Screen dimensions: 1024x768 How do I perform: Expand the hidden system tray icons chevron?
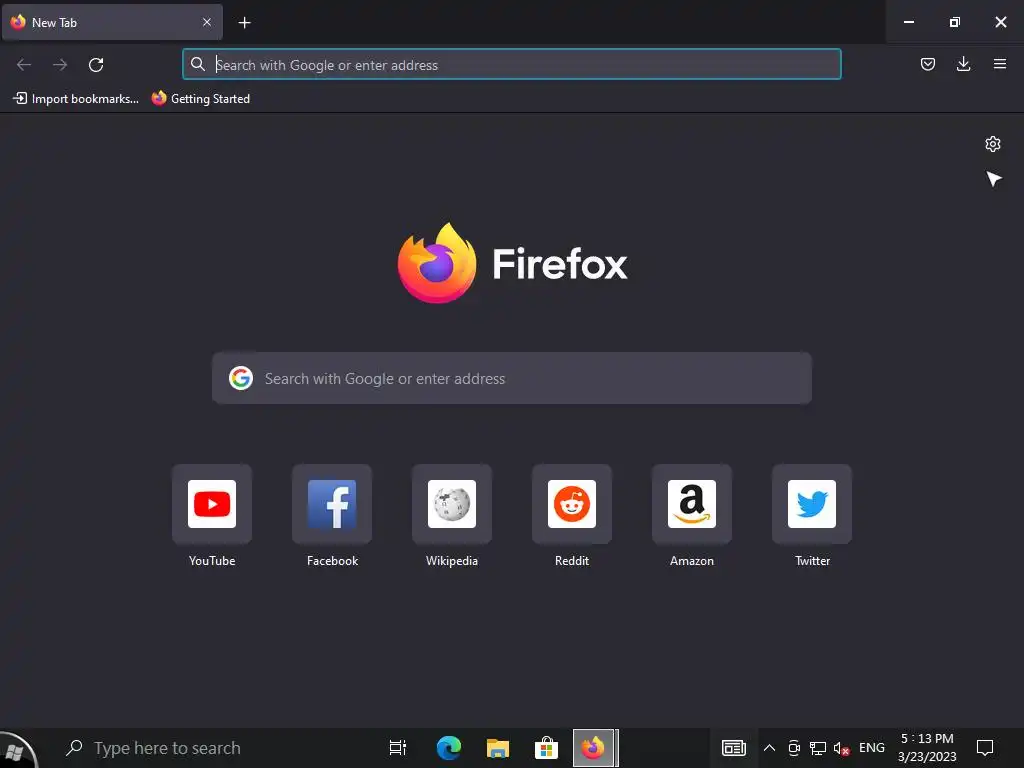(x=769, y=748)
